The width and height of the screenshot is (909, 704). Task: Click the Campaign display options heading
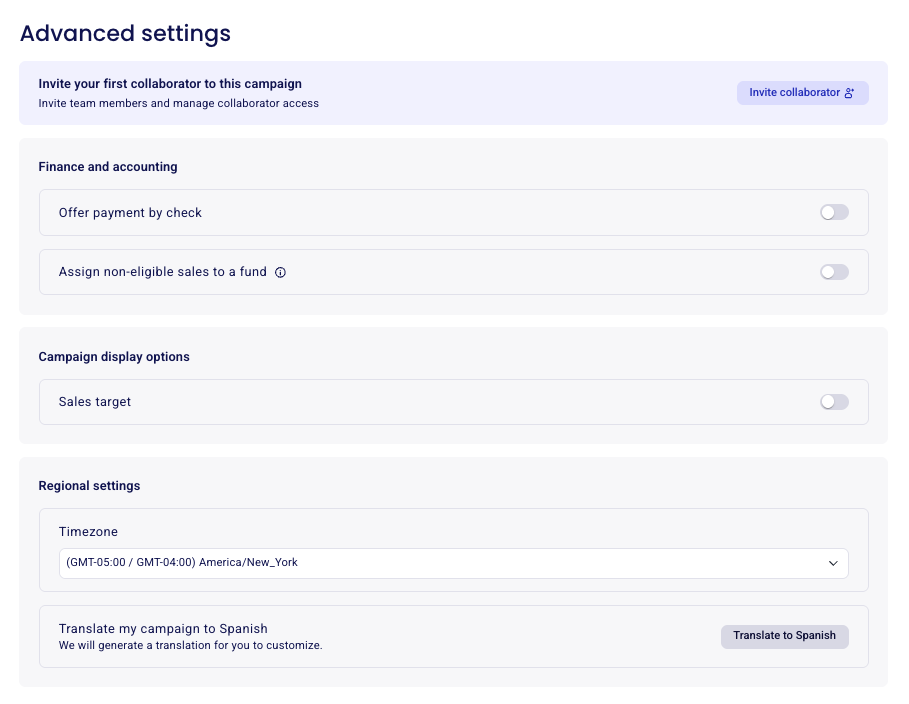[x=114, y=357]
